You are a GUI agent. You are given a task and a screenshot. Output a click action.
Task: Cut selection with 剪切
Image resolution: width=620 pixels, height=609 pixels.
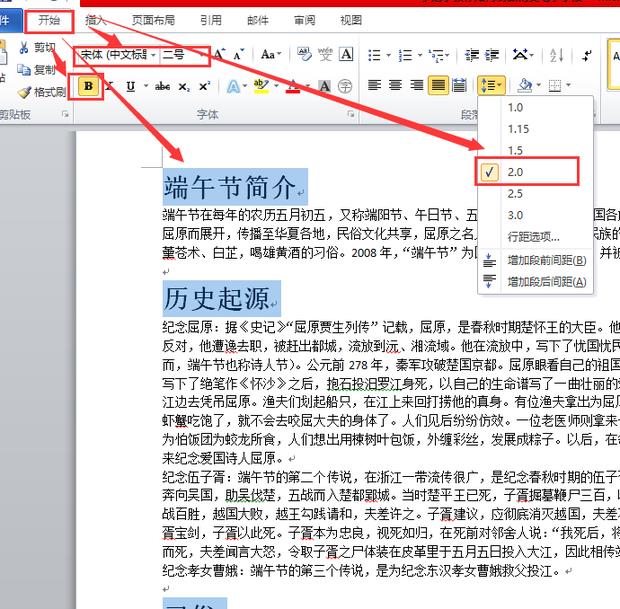pyautogui.click(x=38, y=47)
